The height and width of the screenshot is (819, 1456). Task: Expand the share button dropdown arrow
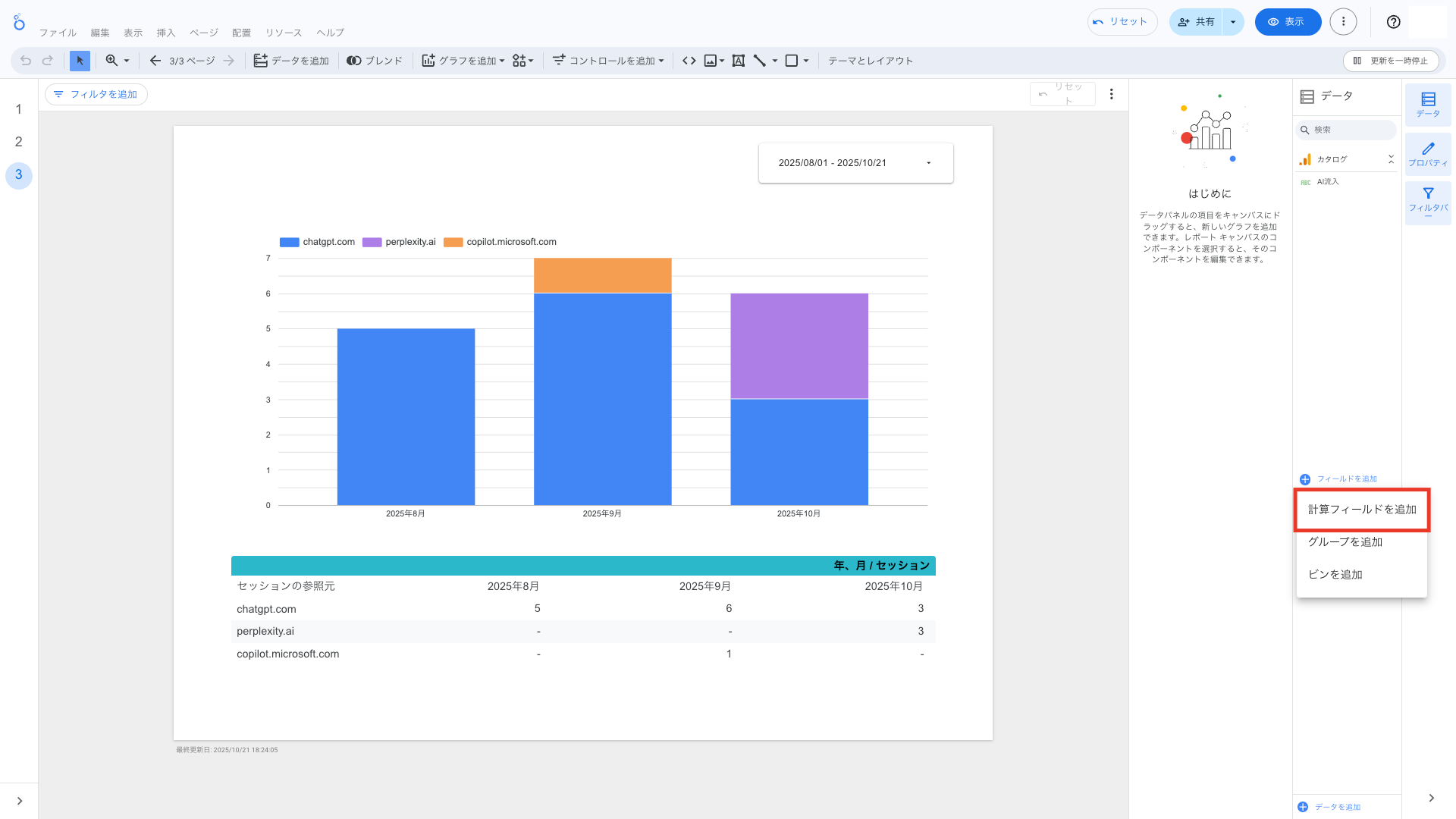point(1233,22)
